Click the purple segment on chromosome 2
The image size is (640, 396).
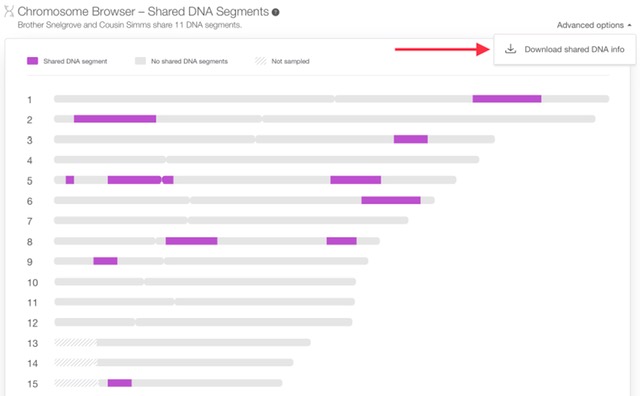coord(115,119)
